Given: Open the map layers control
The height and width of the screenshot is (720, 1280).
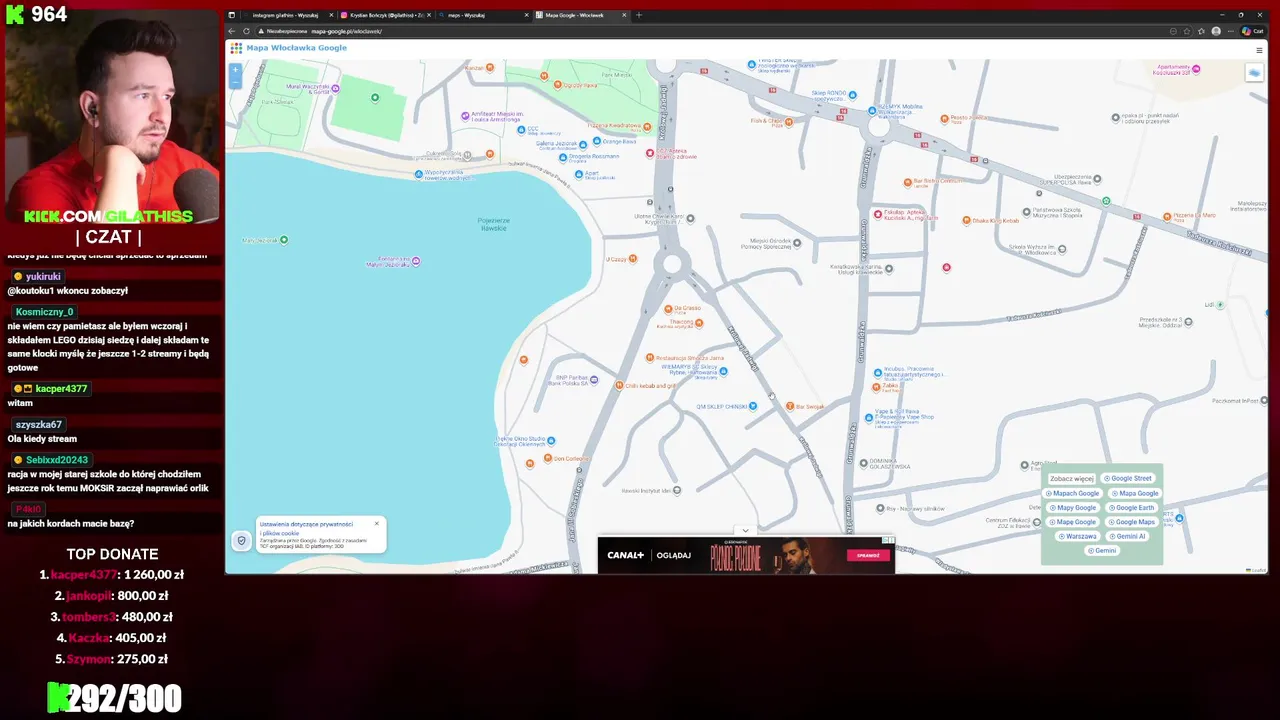Looking at the screenshot, I should coord(1254,73).
